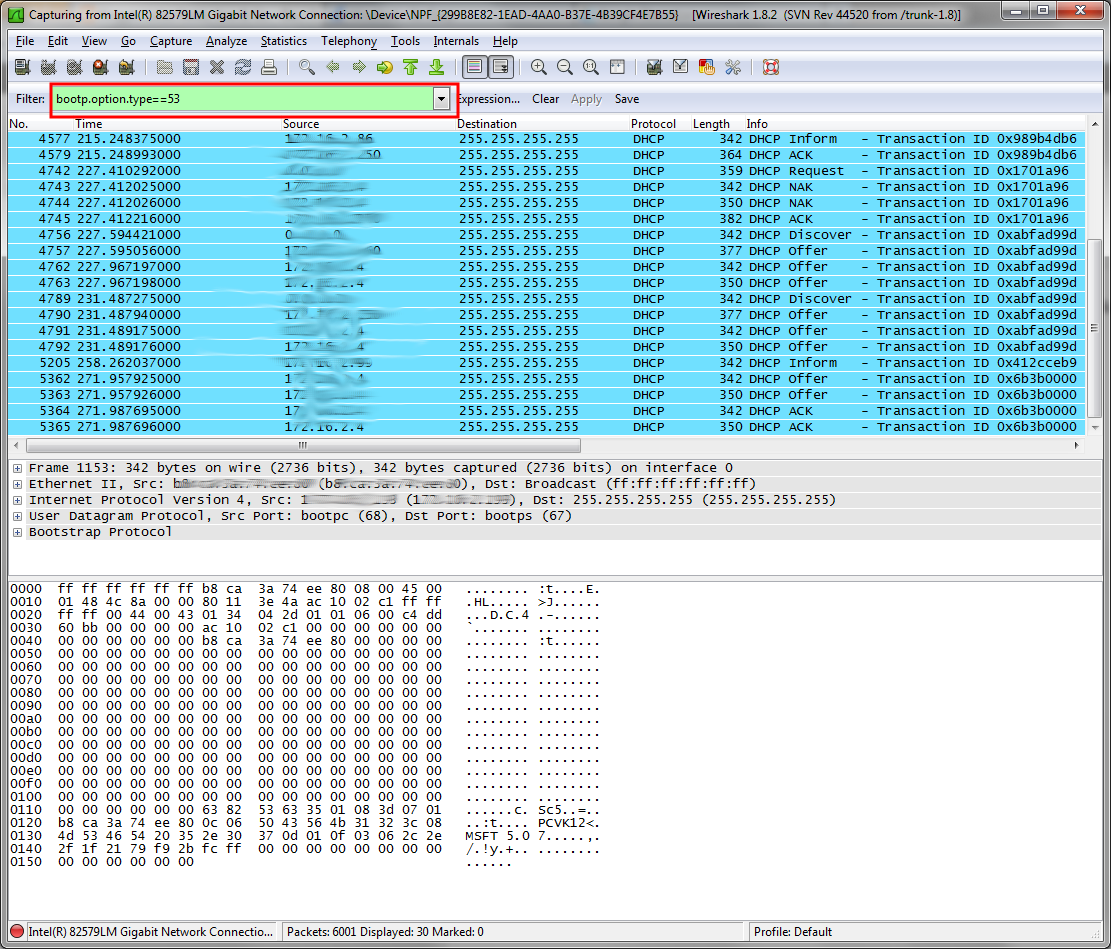1111x949 pixels.
Task: Click Clear to reset the filter
Action: [x=545, y=99]
